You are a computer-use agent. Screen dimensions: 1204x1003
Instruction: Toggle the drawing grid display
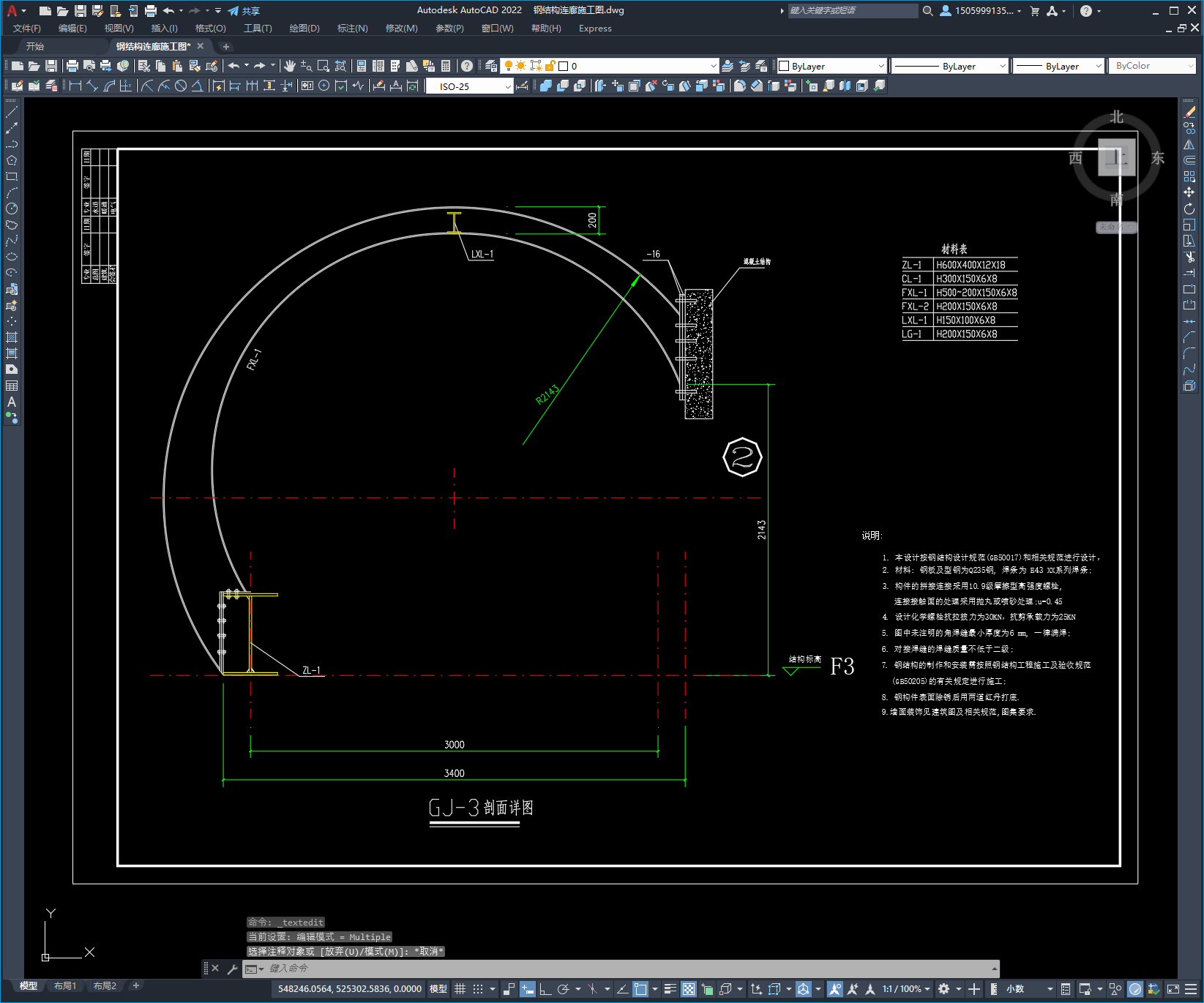click(460, 989)
